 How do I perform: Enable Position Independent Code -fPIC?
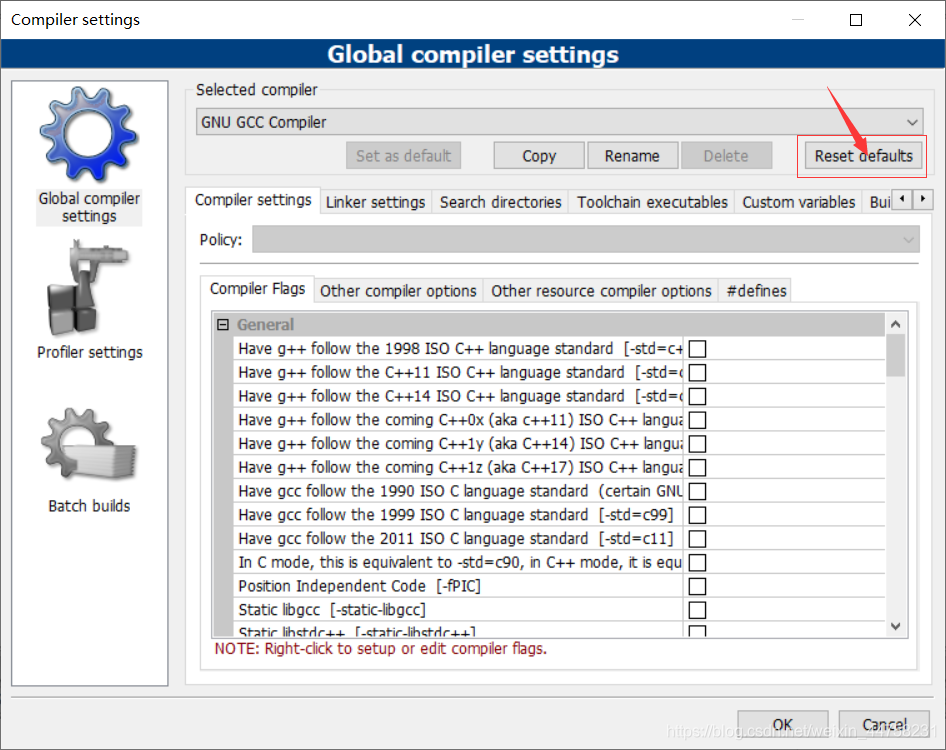(x=697, y=586)
